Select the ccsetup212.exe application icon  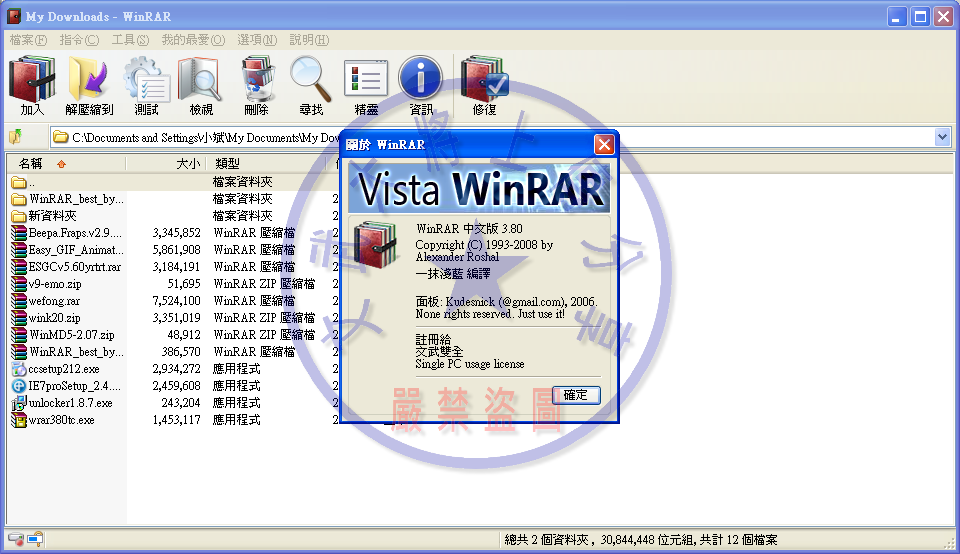[x=19, y=369]
